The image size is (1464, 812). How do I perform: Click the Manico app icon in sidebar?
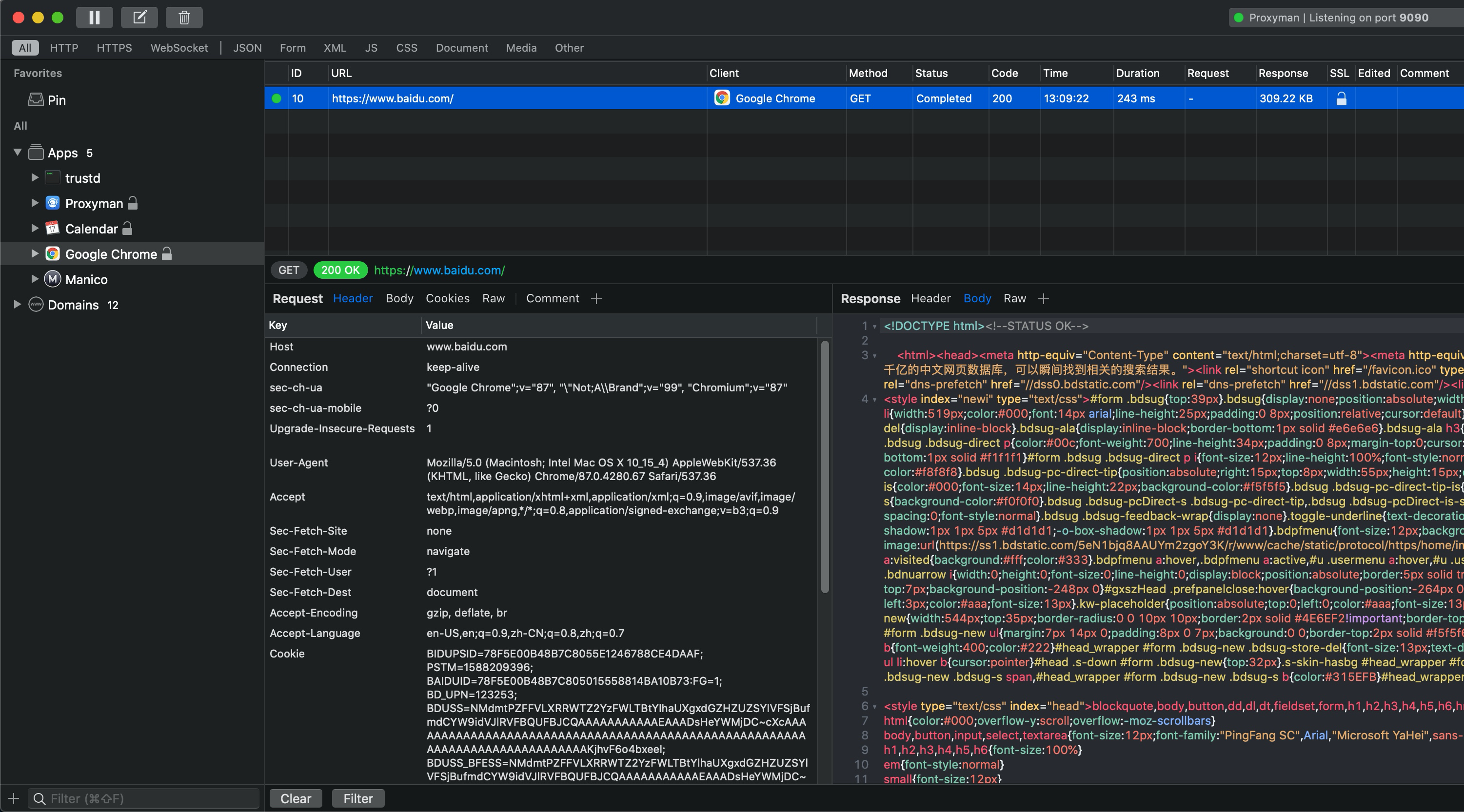click(x=52, y=279)
